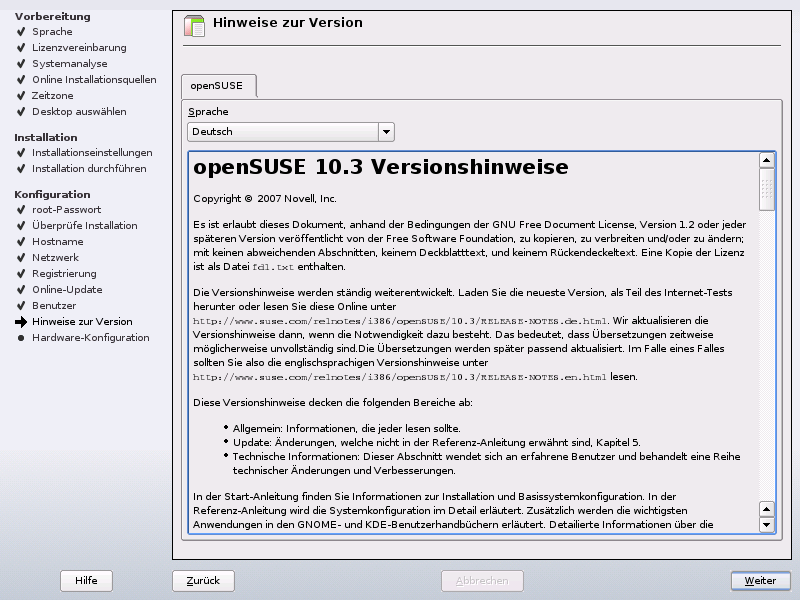Open help with the Hilfe button

tap(86, 581)
